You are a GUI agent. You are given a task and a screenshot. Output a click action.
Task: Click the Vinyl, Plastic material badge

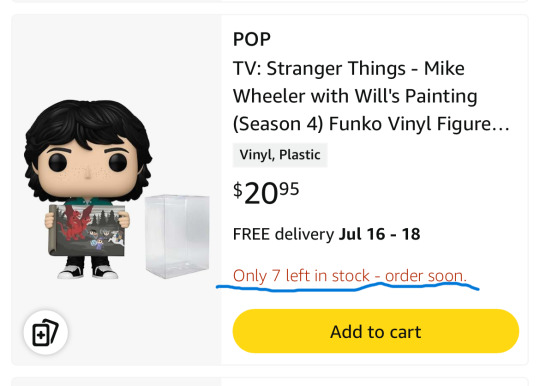point(280,155)
